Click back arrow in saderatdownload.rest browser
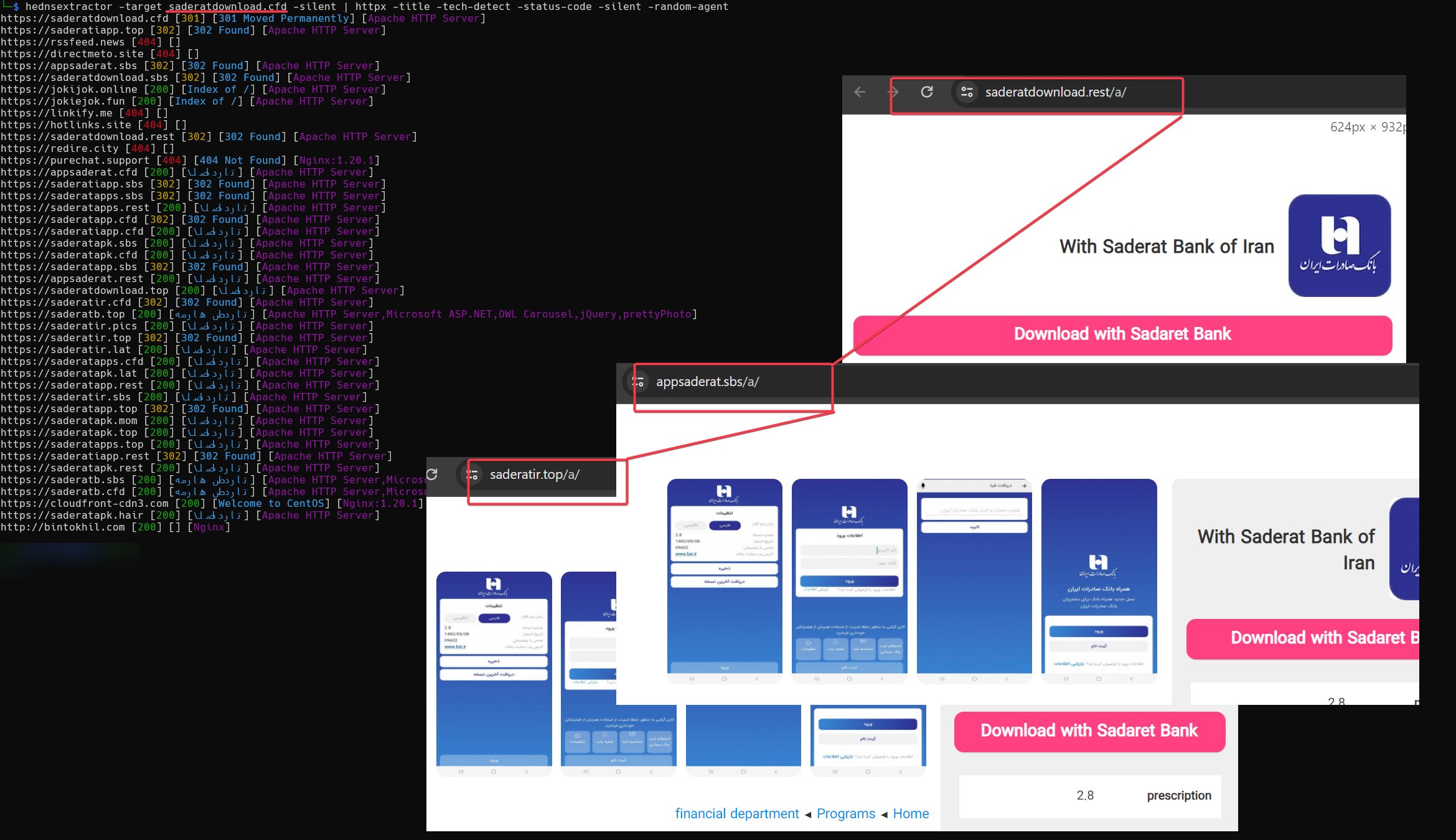This screenshot has height=840, width=1456. (x=860, y=92)
